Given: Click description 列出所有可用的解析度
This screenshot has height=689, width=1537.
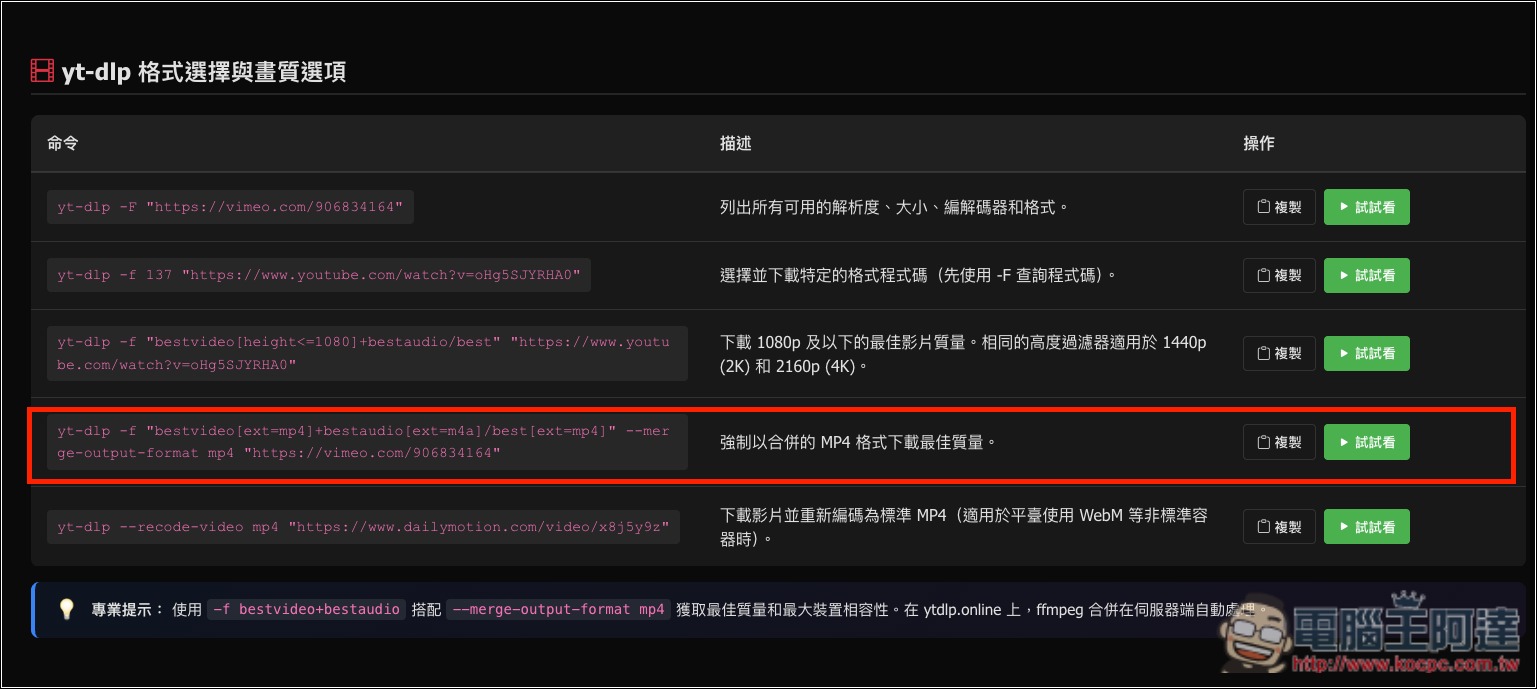Looking at the screenshot, I should coord(895,207).
